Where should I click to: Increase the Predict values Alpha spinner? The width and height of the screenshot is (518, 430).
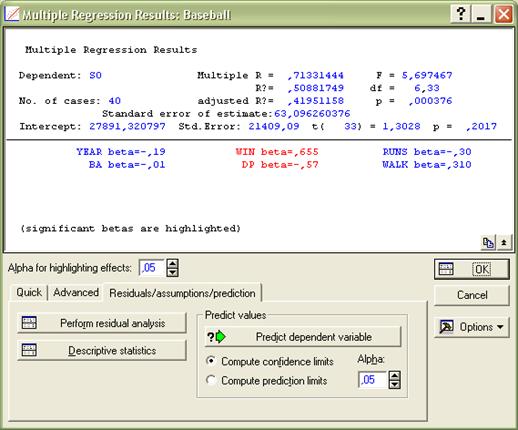click(x=395, y=376)
